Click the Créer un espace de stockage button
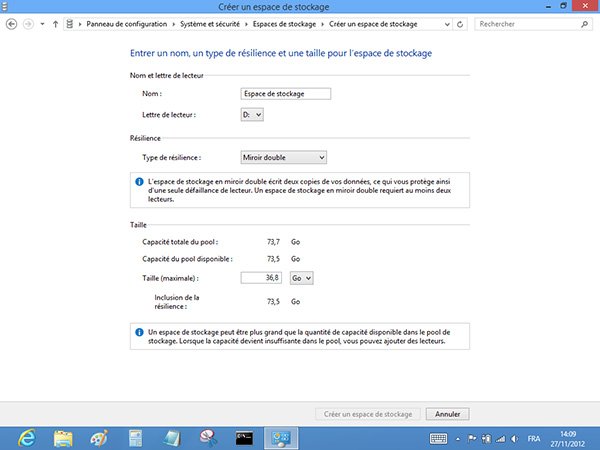 368,414
